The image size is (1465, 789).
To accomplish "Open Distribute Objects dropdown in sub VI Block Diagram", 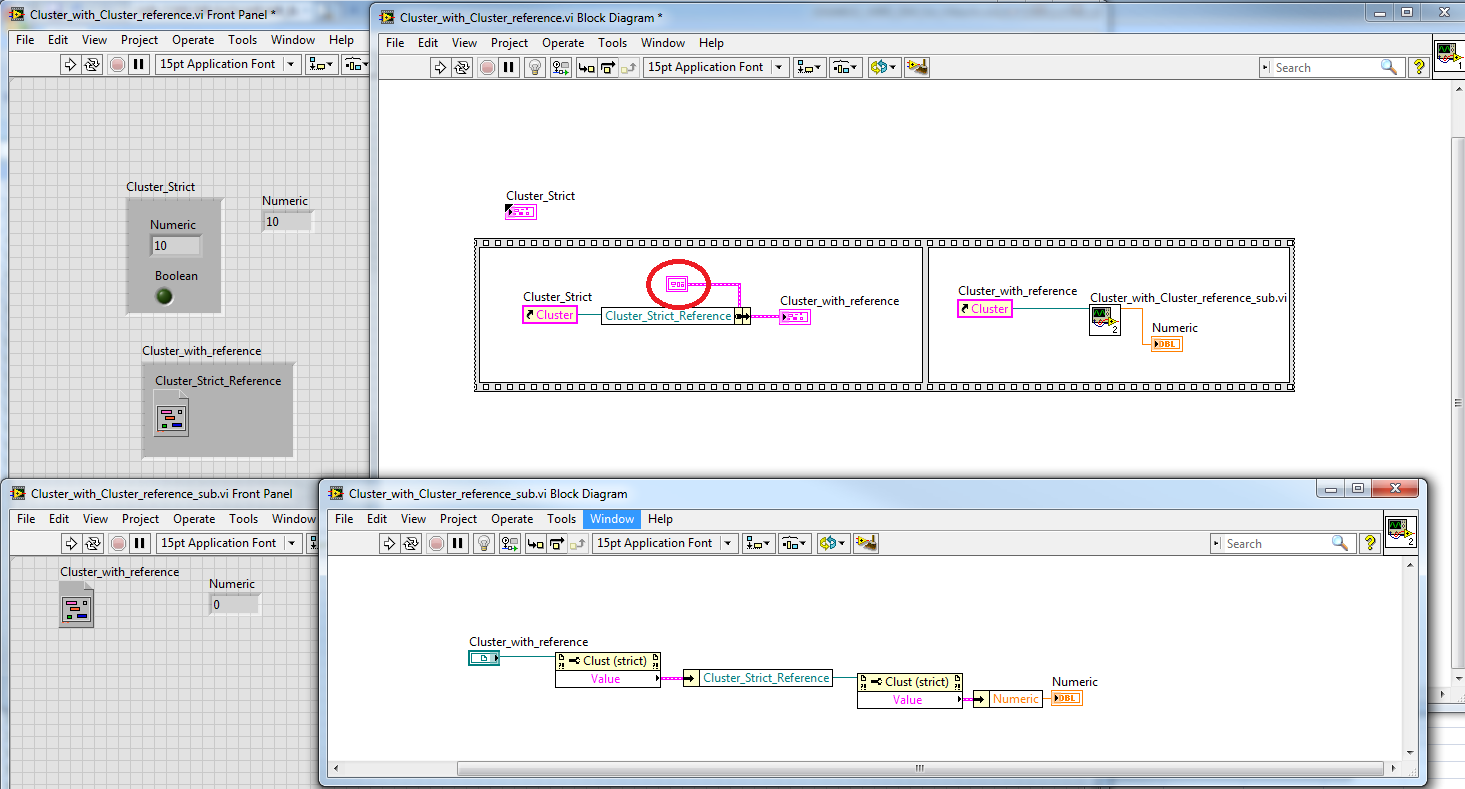I will (x=794, y=543).
